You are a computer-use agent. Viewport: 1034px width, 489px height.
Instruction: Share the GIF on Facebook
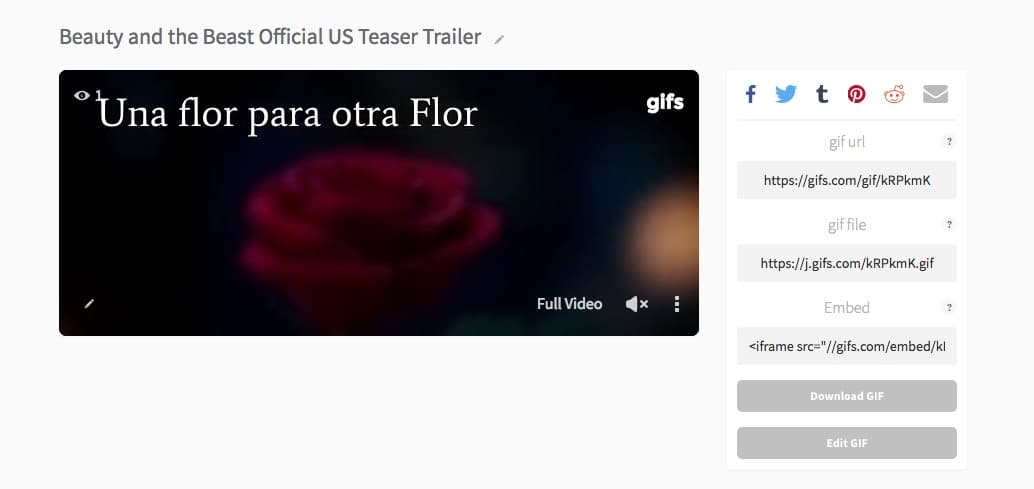750,94
